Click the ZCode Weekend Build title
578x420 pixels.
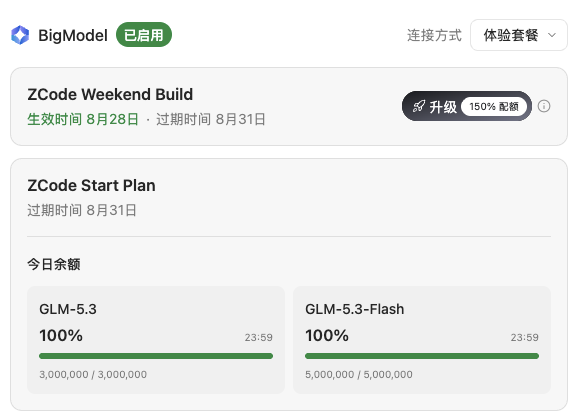[110, 94]
